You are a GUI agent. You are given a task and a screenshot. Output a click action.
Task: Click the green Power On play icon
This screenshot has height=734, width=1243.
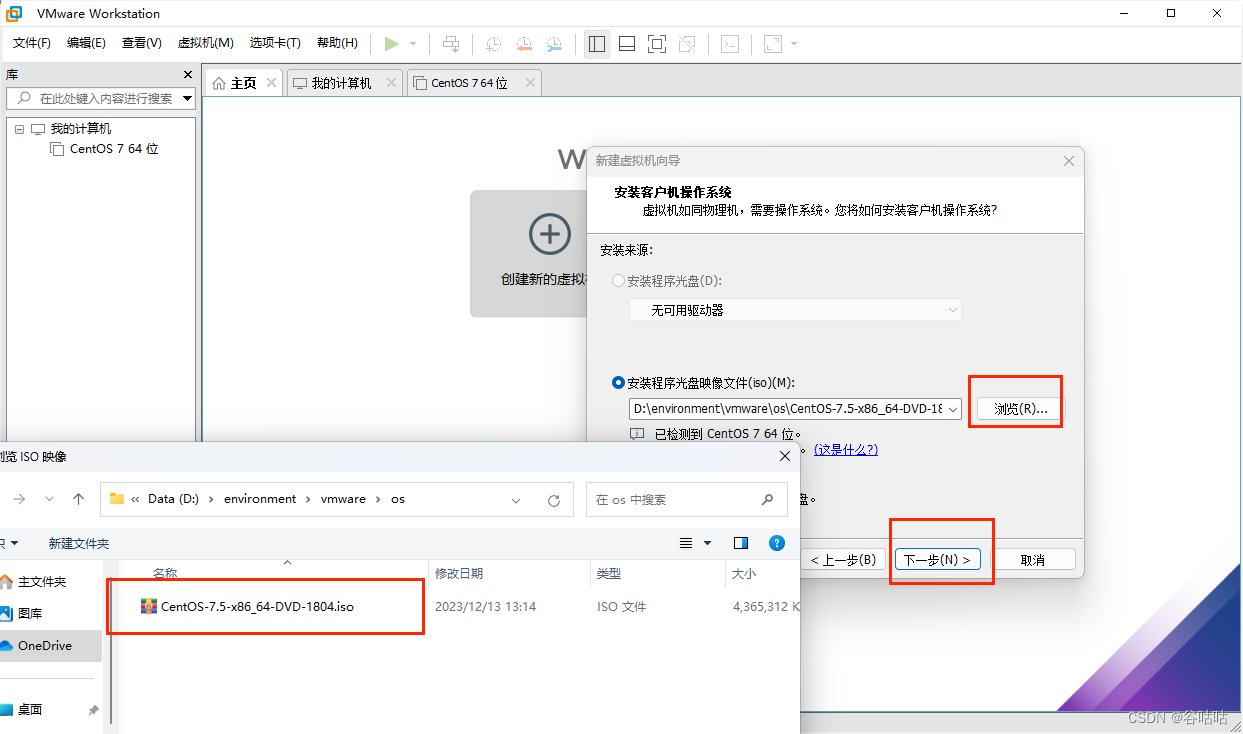(x=392, y=44)
